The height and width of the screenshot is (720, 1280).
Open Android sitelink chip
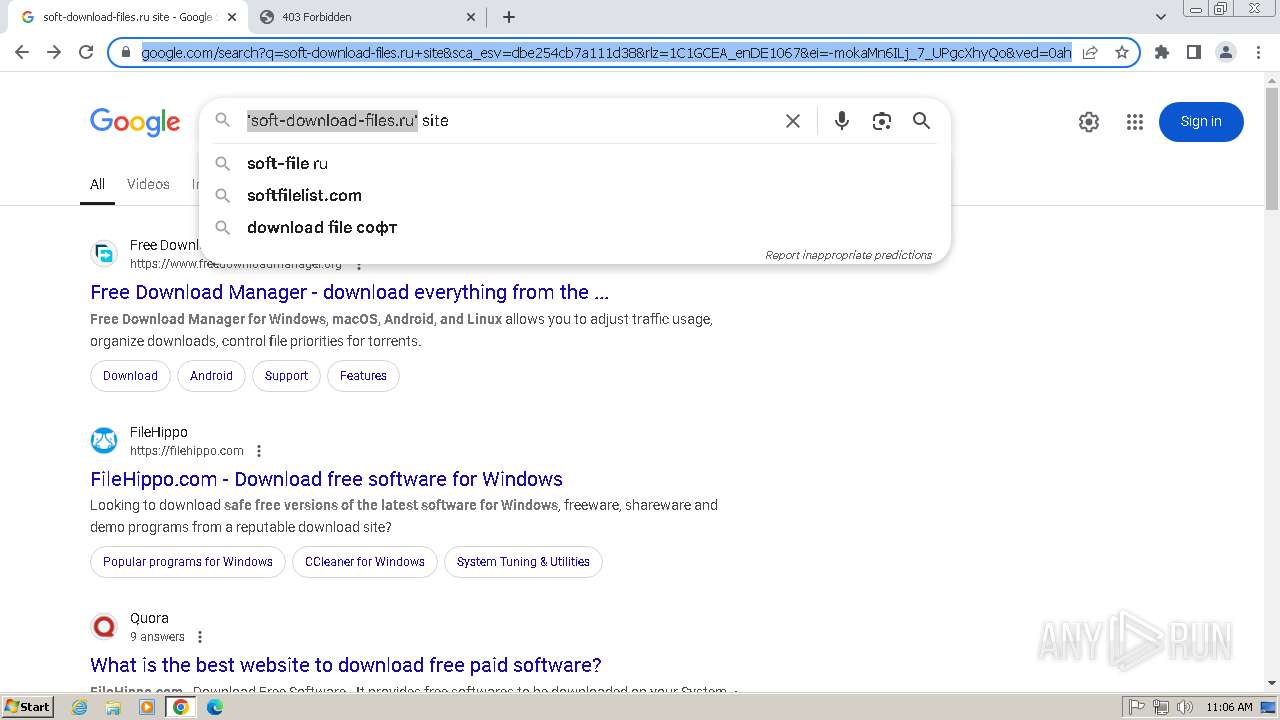[x=211, y=376]
